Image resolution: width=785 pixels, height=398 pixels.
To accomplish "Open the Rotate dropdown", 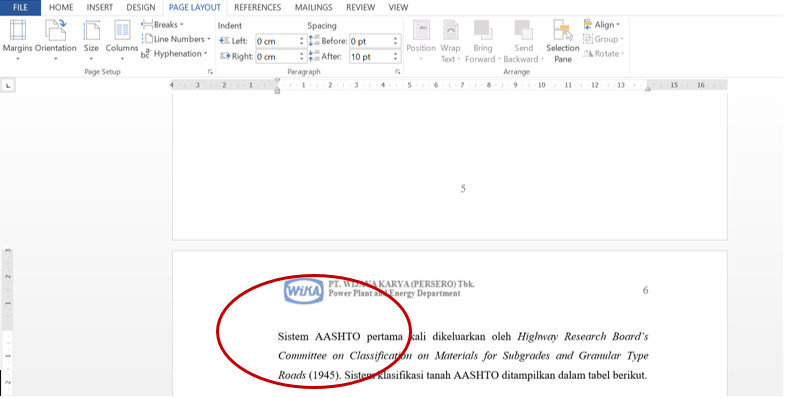I will pyautogui.click(x=604, y=54).
